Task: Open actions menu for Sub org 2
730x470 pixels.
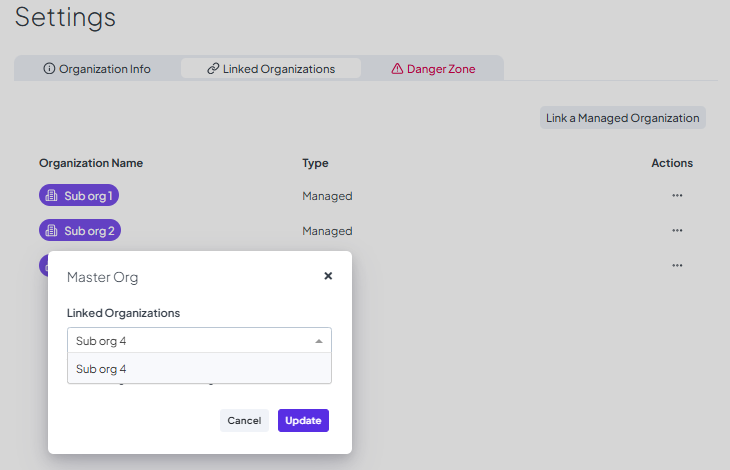Action: click(x=677, y=231)
